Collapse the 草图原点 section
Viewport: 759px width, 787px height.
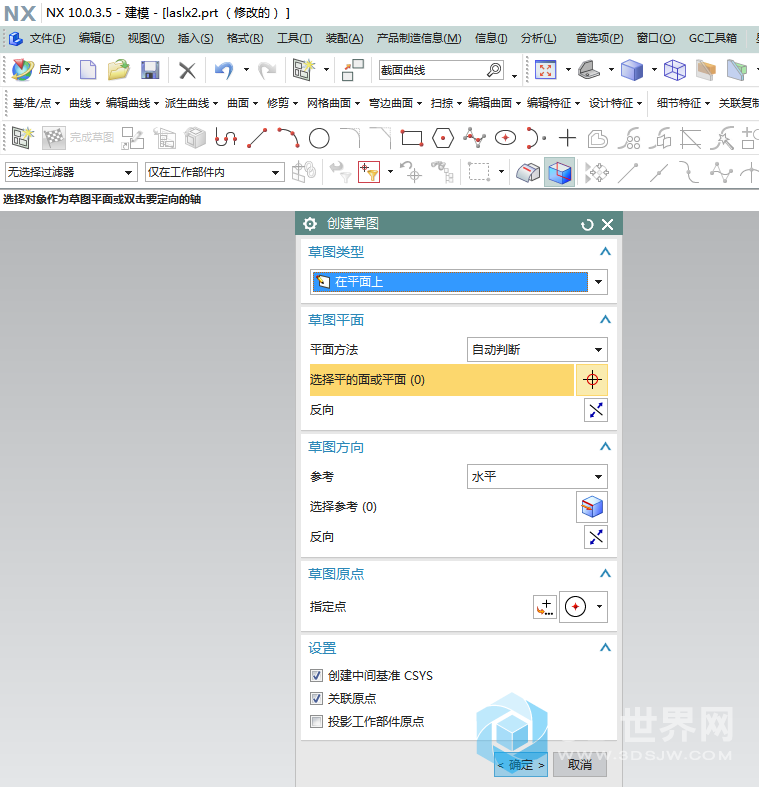point(605,574)
